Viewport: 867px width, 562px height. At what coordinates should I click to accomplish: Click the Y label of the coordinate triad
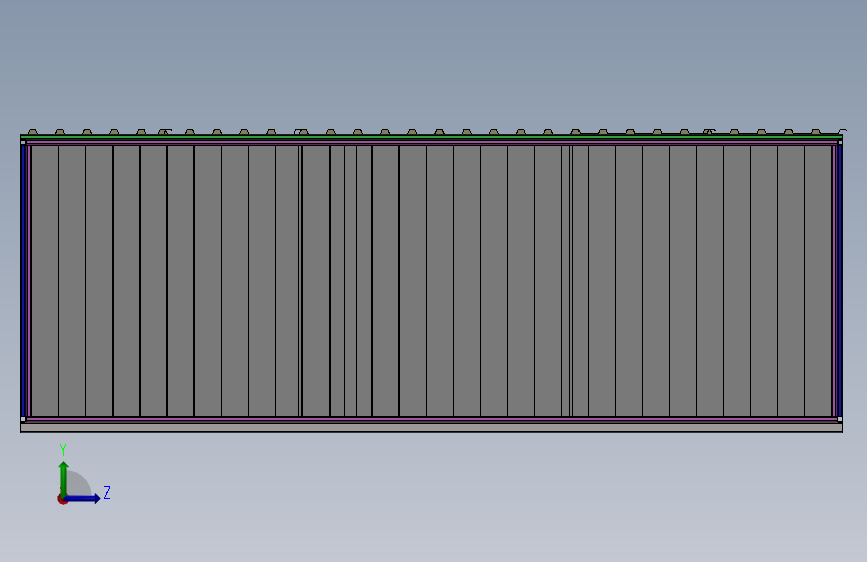tap(63, 450)
